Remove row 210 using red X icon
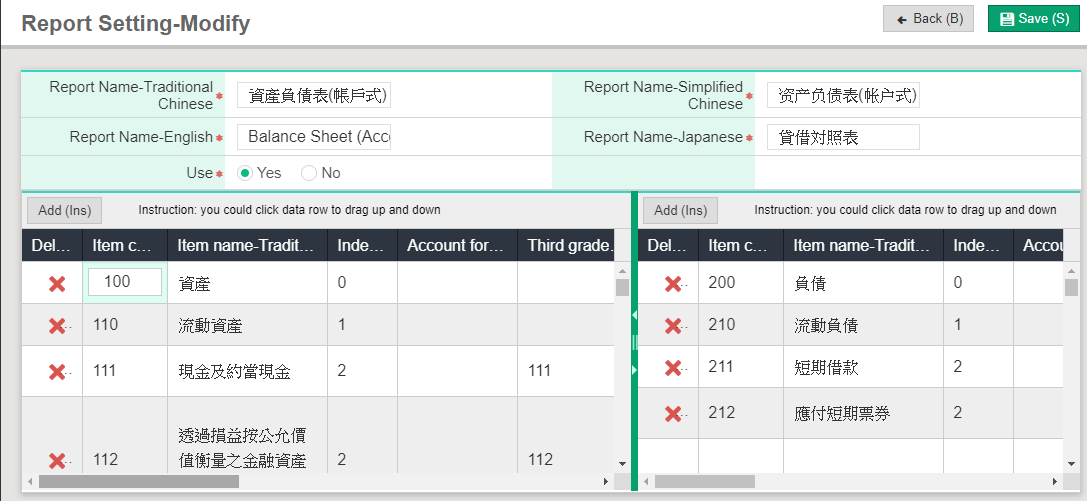This screenshot has height=501, width=1087. tap(673, 326)
